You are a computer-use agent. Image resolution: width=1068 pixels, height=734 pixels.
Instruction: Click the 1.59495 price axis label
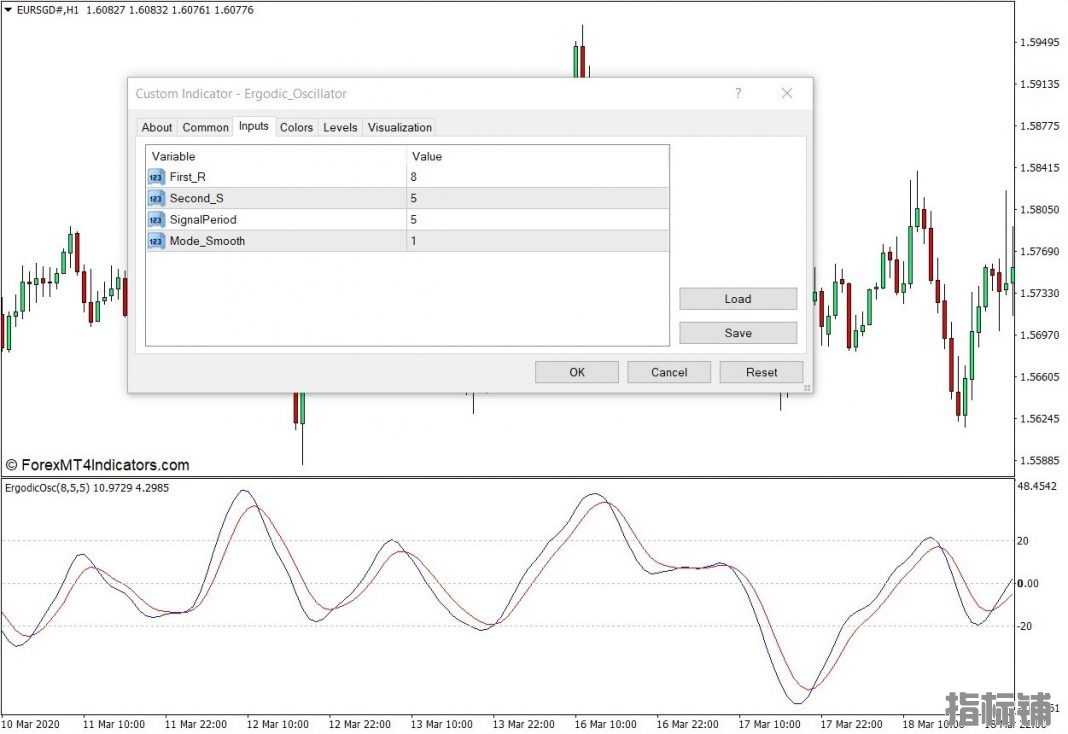[x=1039, y=42]
